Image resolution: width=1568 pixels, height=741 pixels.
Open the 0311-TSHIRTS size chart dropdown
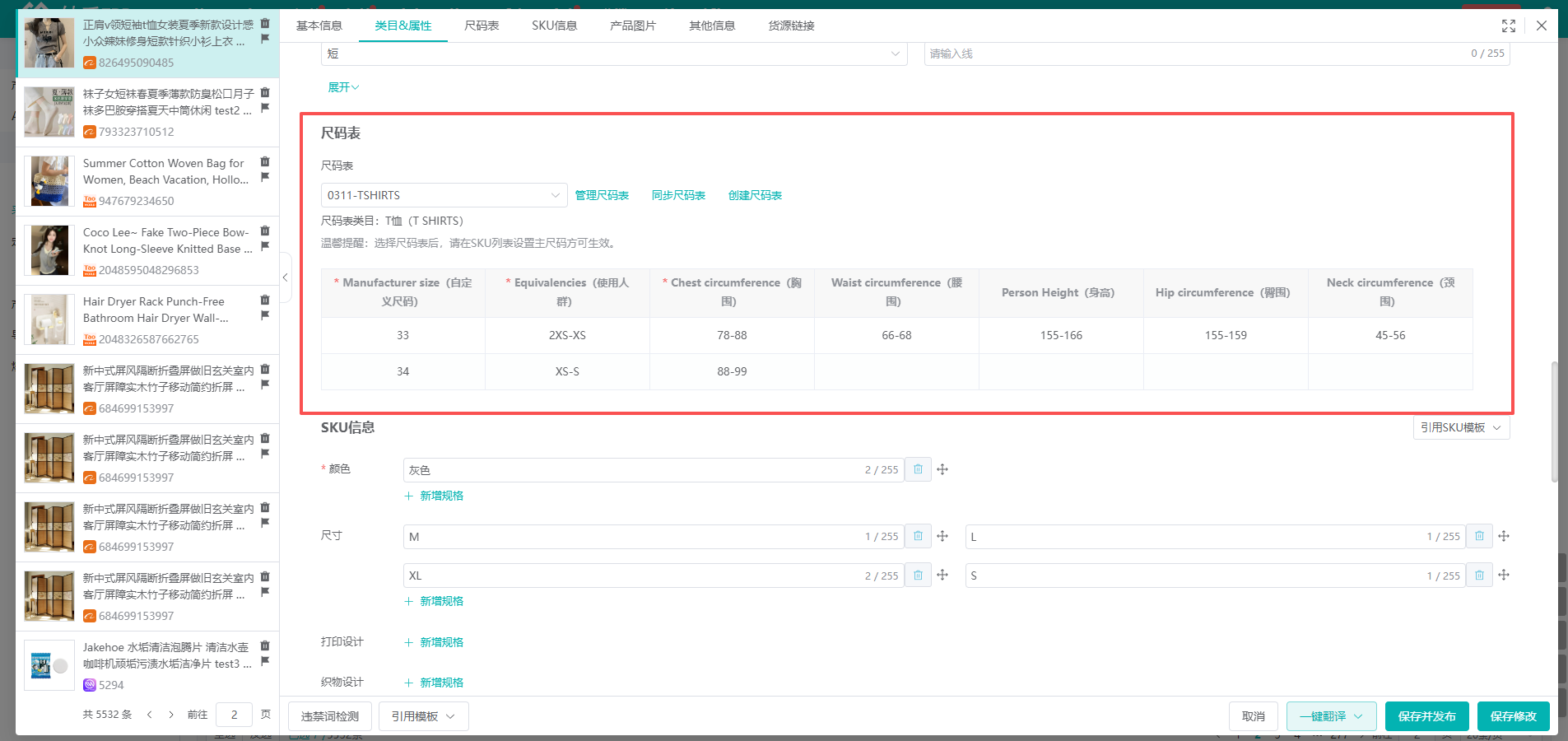click(444, 195)
